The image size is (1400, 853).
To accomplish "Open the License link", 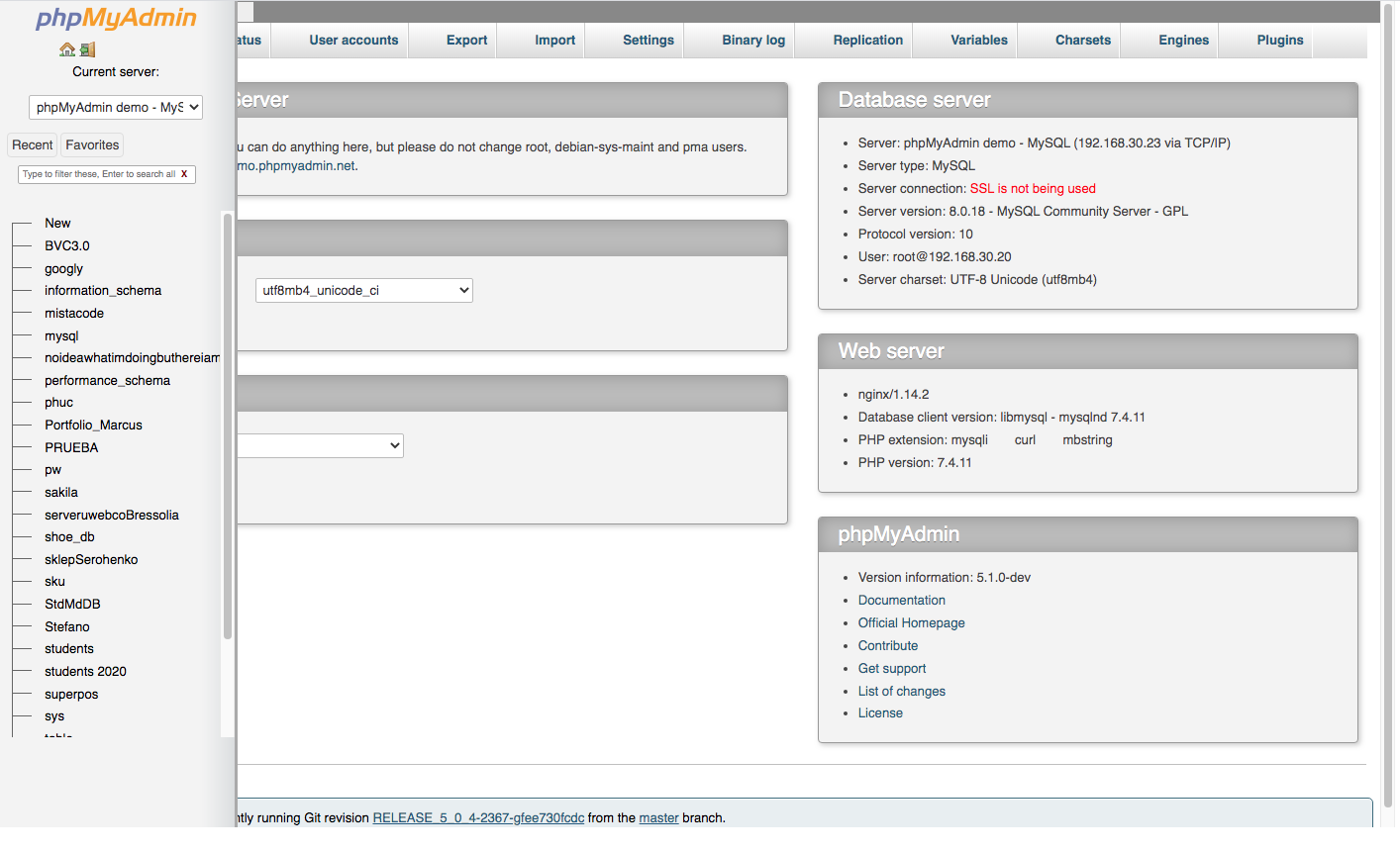I will (x=880, y=712).
